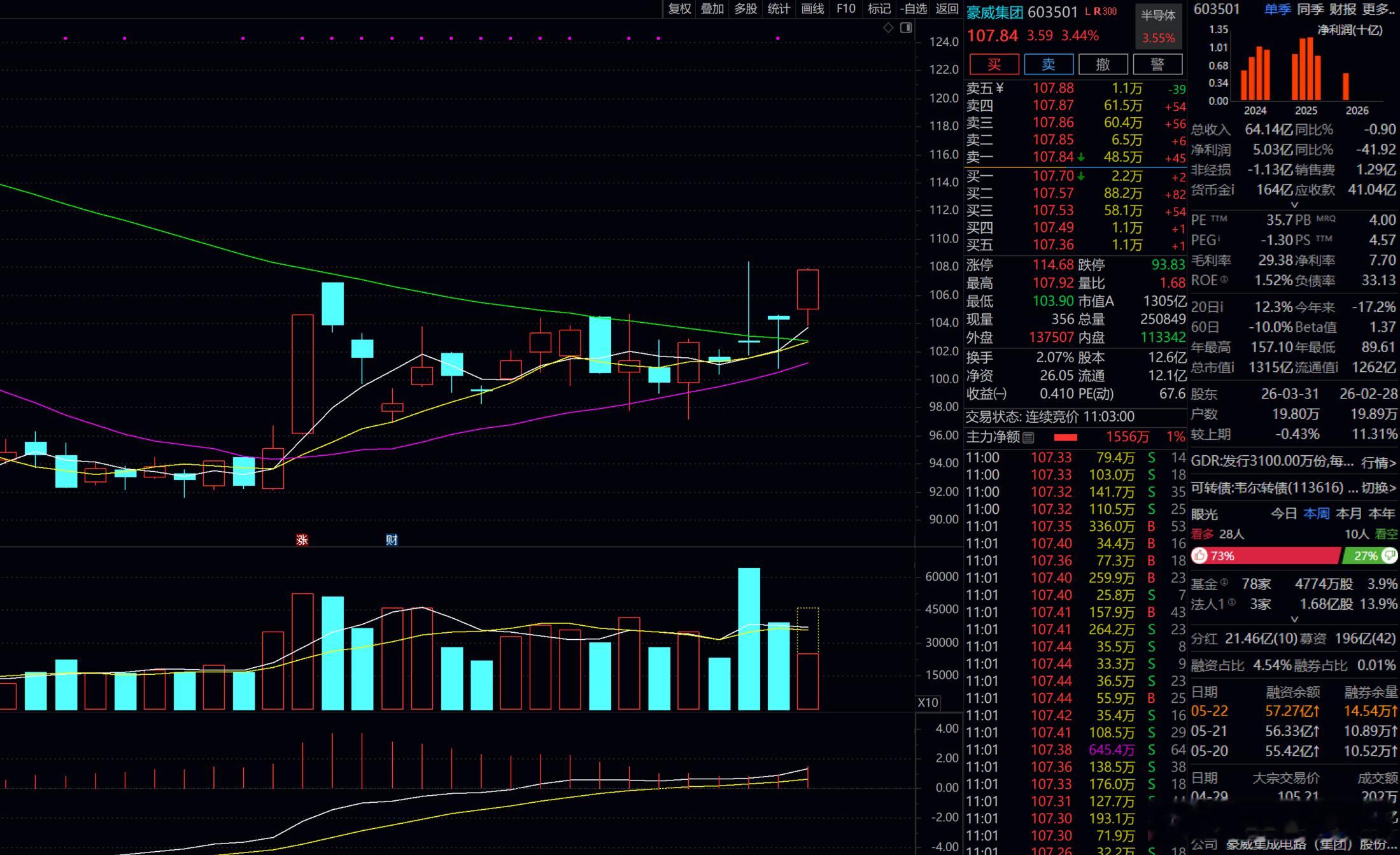This screenshot has height=855, width=1400.
Task: Click the 撤 cancel order button
Action: click(x=1103, y=64)
